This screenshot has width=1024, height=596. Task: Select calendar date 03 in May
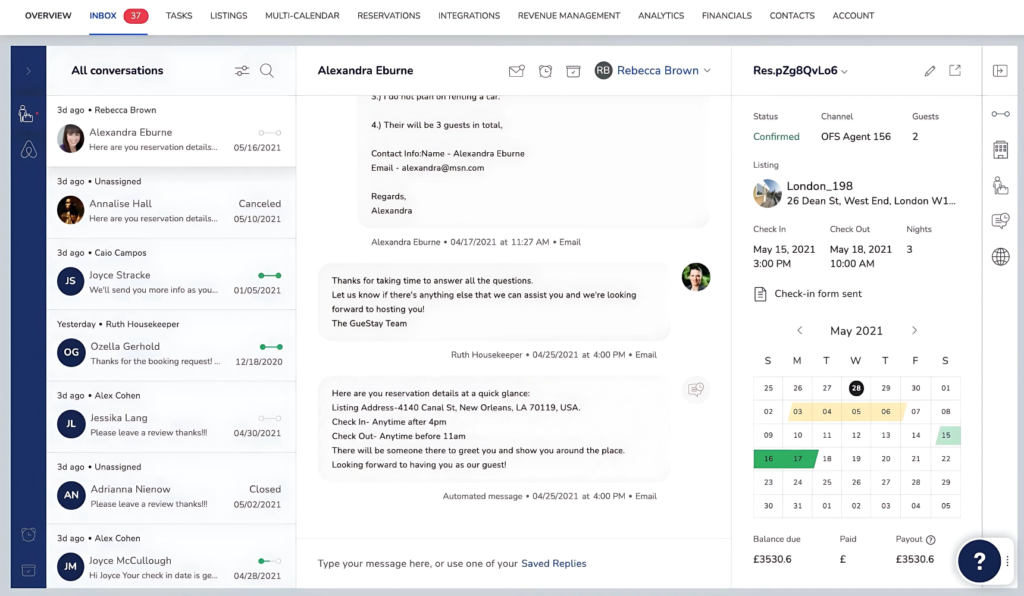[x=797, y=411]
